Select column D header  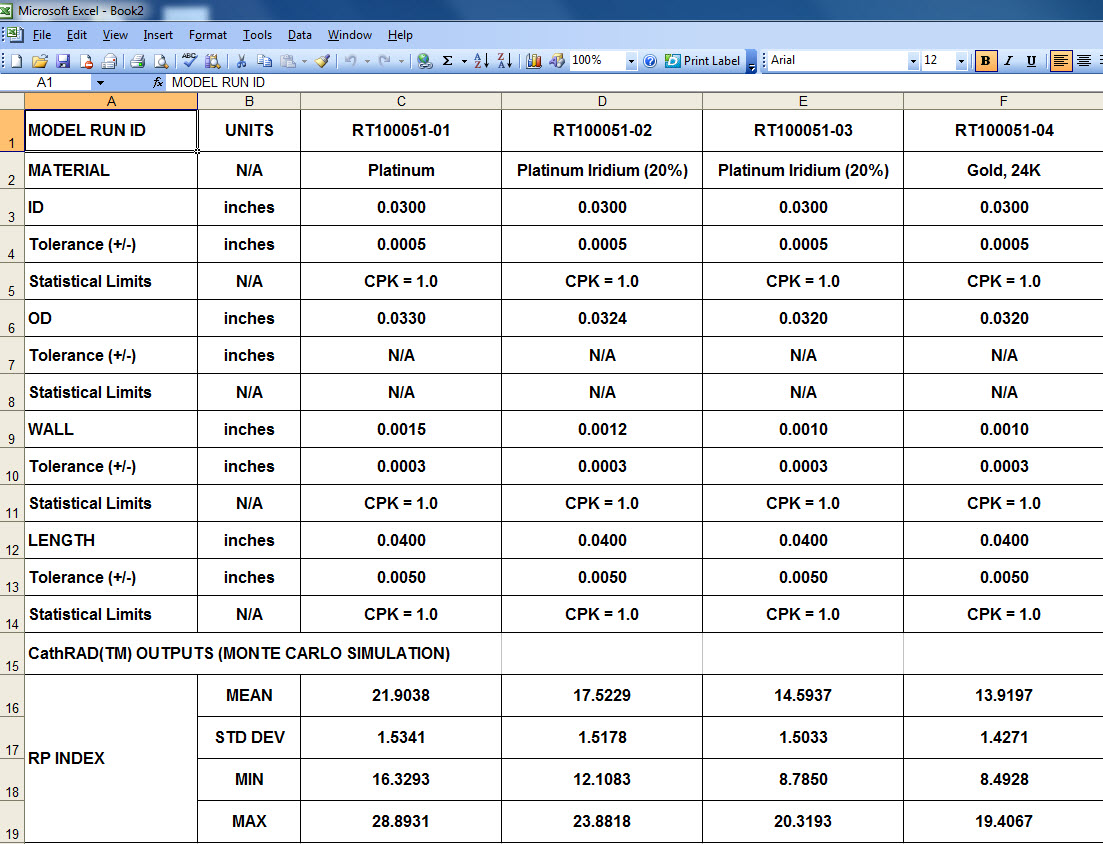(602, 101)
